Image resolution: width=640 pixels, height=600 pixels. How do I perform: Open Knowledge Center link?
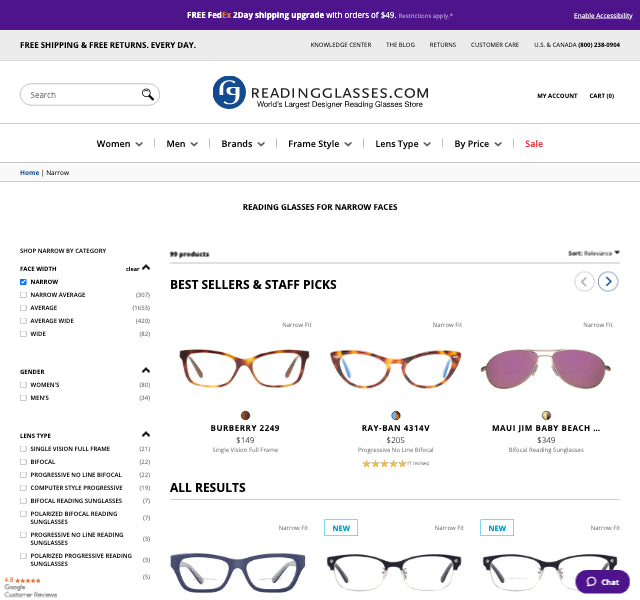point(341,45)
